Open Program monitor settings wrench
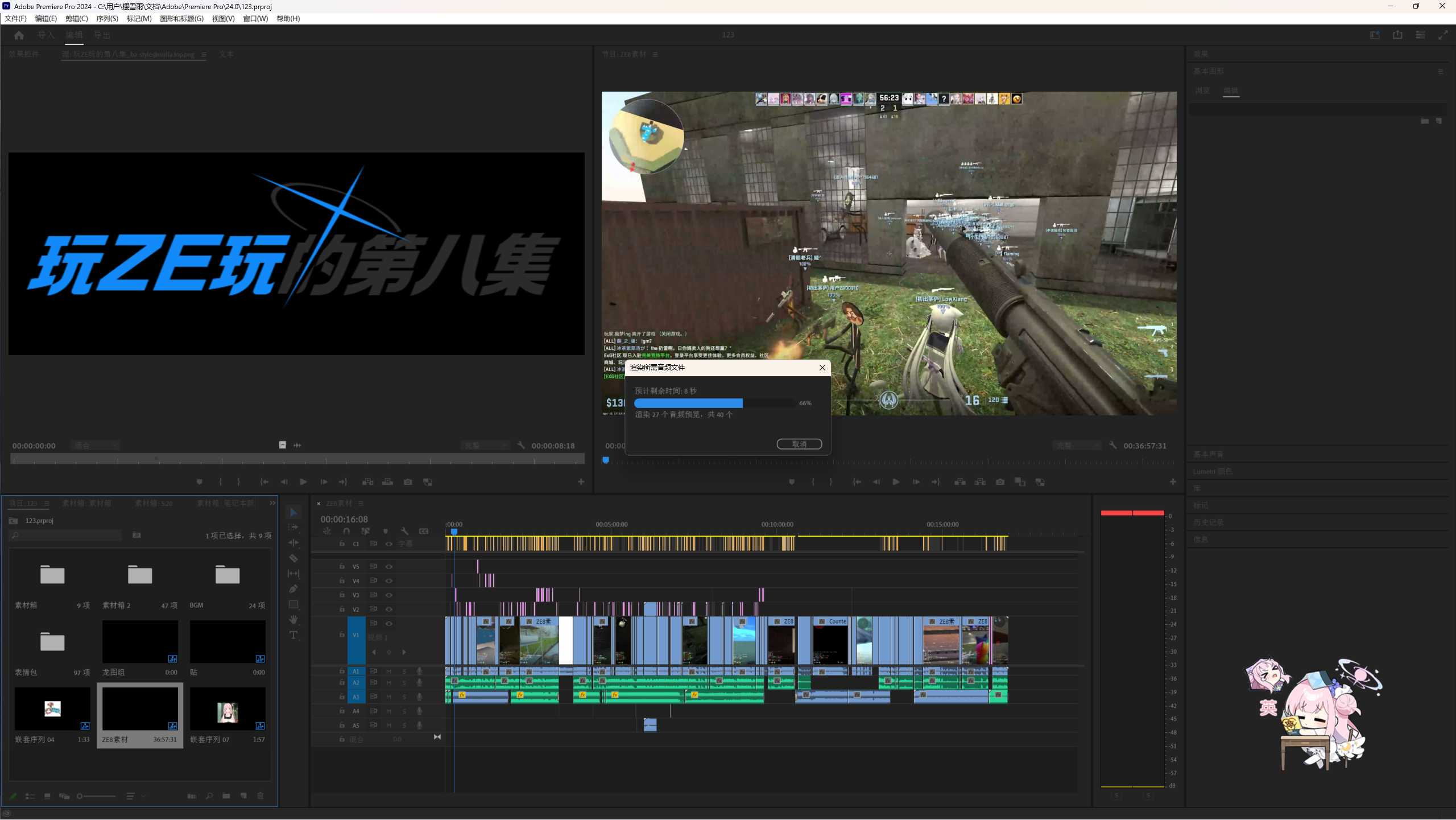Image resolution: width=1456 pixels, height=820 pixels. click(1112, 446)
